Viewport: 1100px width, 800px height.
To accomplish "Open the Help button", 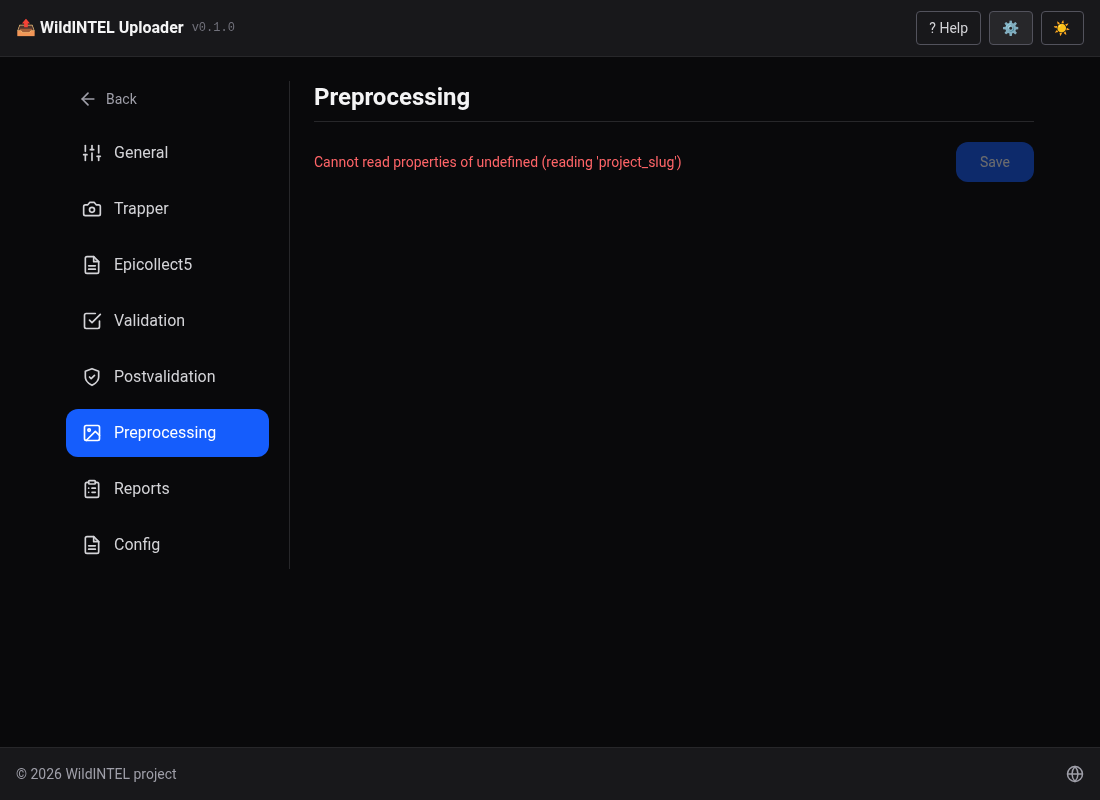I will point(948,28).
